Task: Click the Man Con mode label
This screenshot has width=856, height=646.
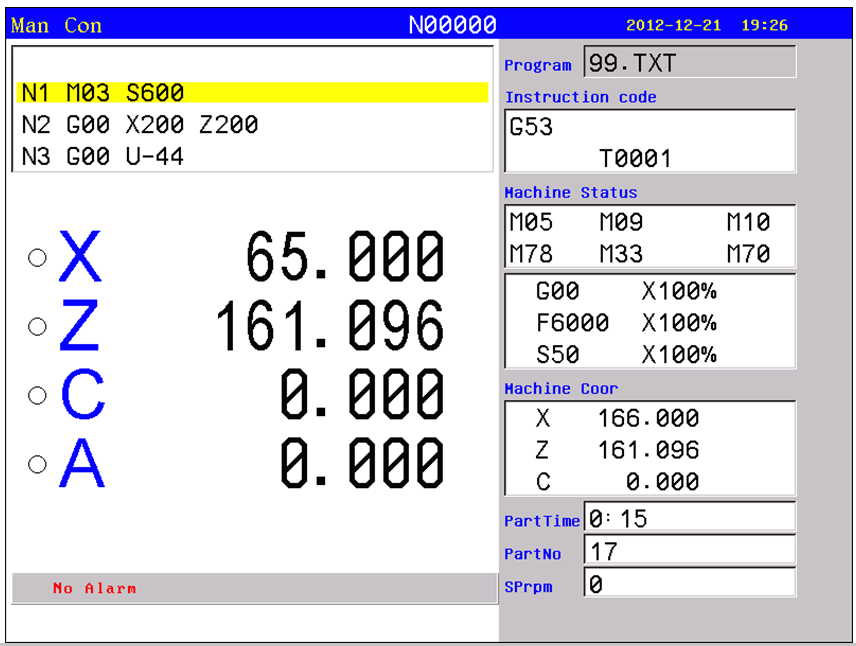Action: tap(56, 25)
